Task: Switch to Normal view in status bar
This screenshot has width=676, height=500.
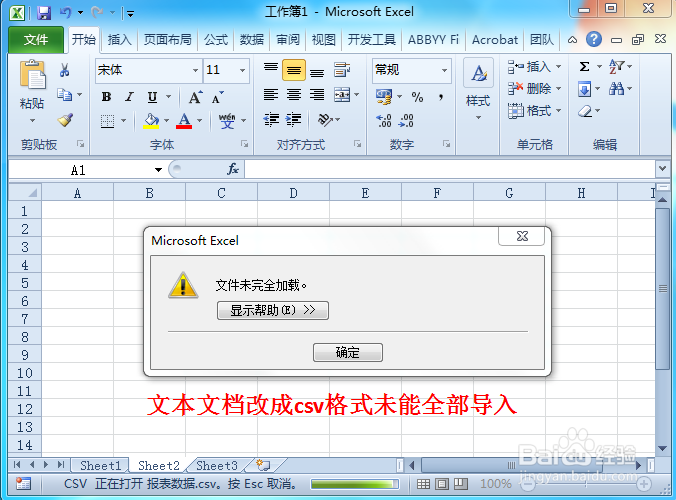Action: pyautogui.click(x=423, y=484)
